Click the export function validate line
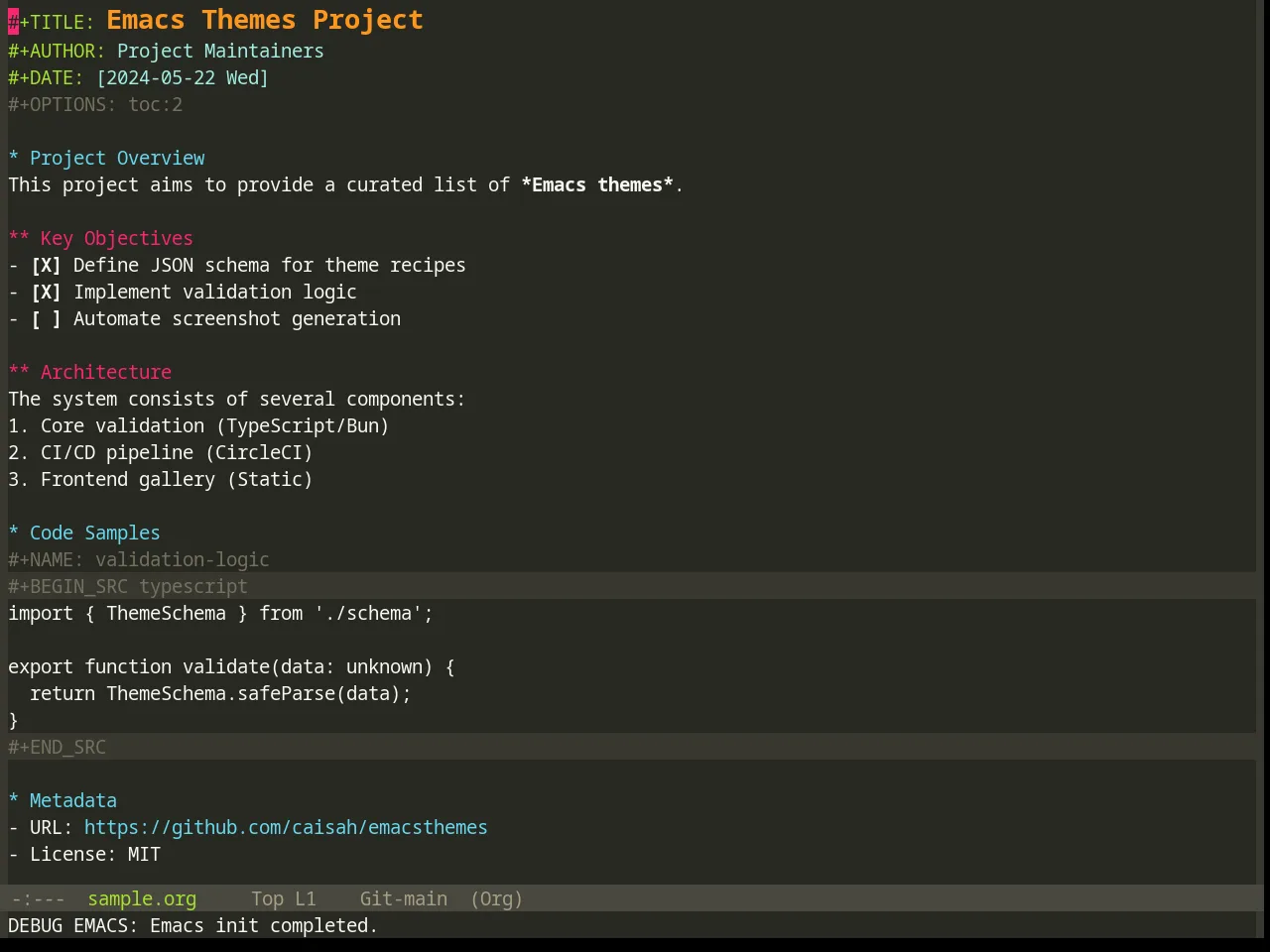 point(231,667)
